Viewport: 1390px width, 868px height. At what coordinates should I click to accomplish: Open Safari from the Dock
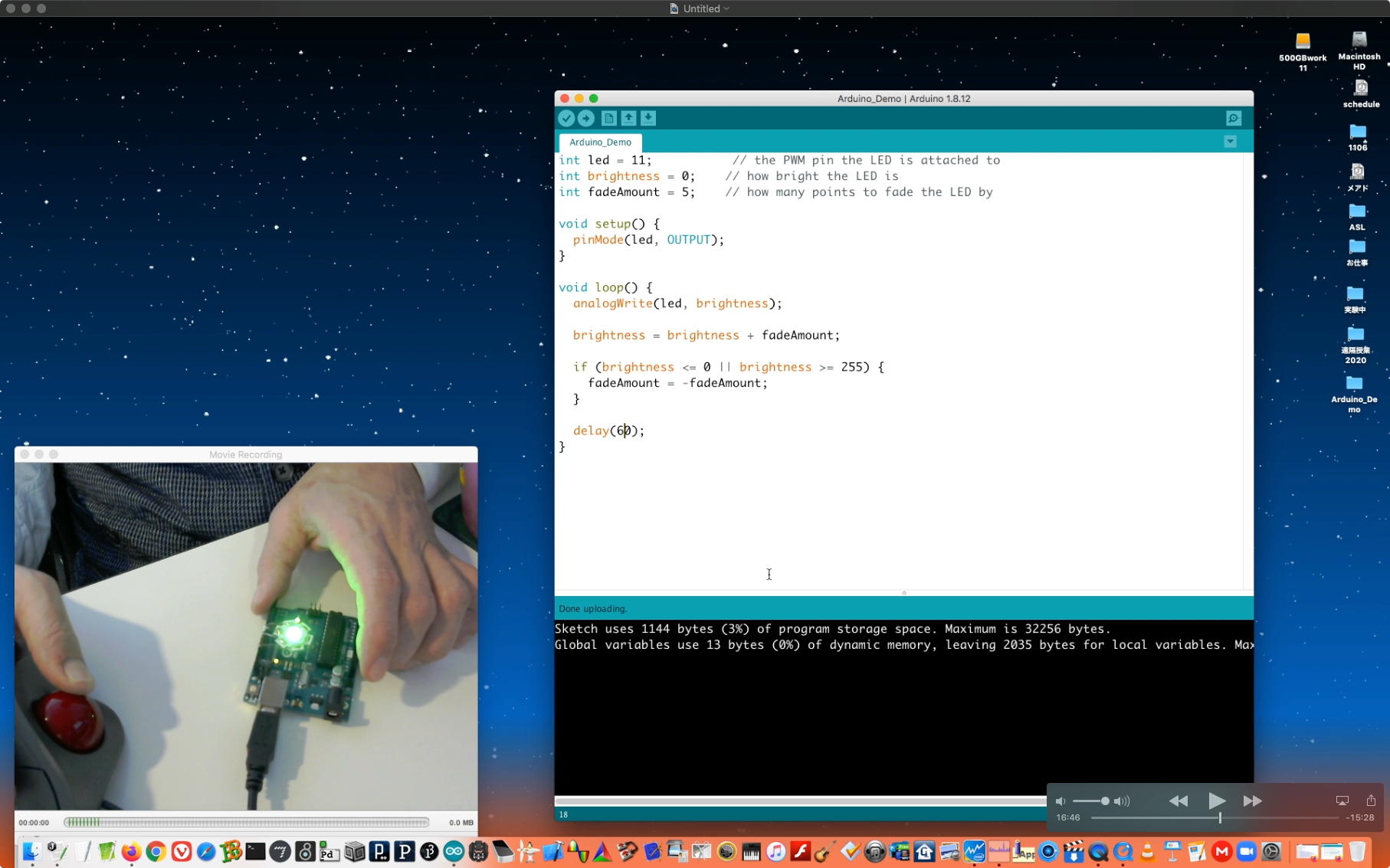[206, 851]
